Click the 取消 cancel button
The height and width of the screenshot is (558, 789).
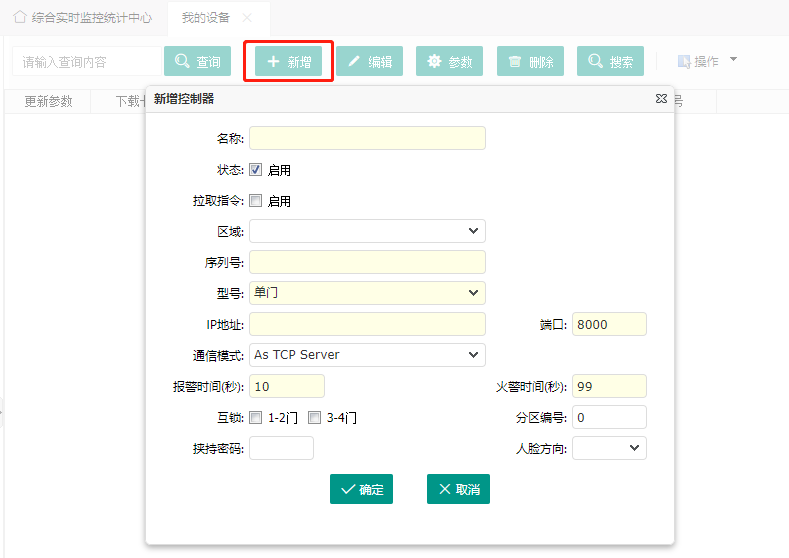pos(458,489)
